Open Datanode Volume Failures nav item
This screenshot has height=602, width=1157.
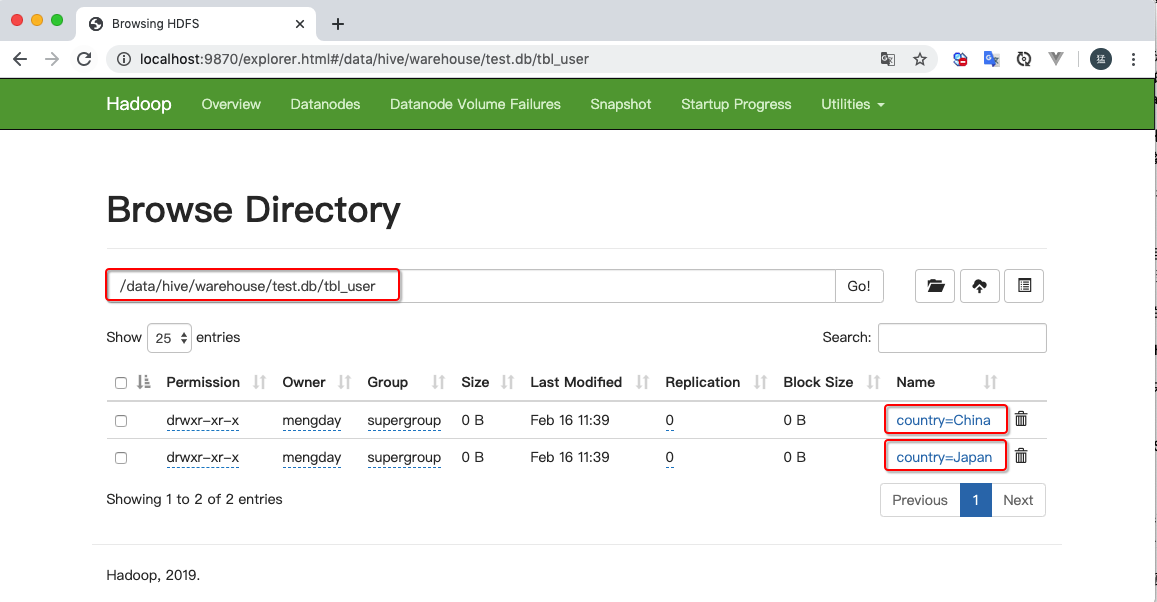point(475,104)
